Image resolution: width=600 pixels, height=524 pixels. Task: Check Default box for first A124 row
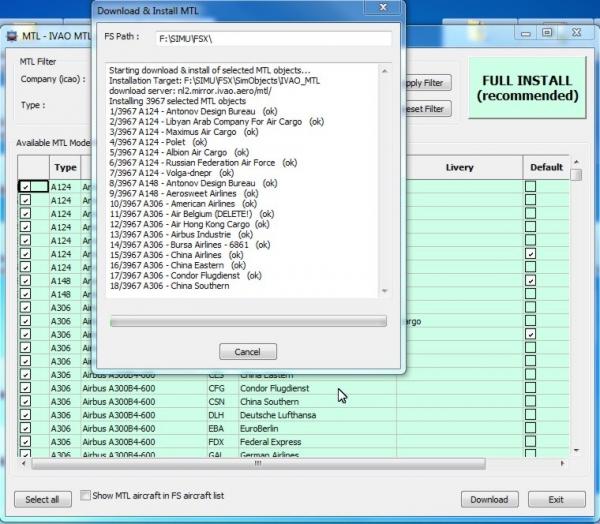530,186
